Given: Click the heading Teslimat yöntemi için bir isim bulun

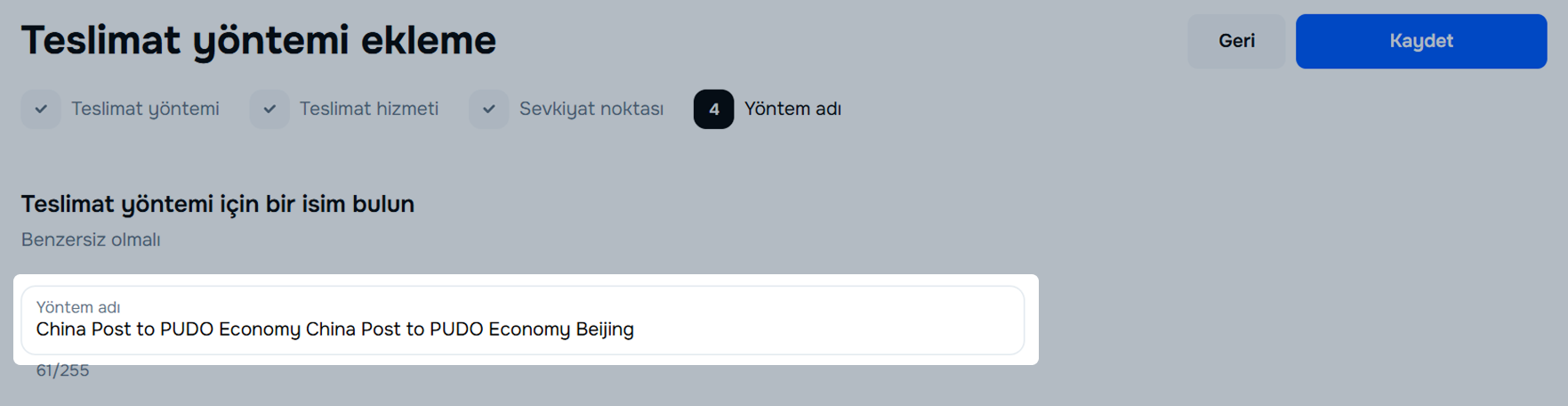Looking at the screenshot, I should tap(218, 204).
